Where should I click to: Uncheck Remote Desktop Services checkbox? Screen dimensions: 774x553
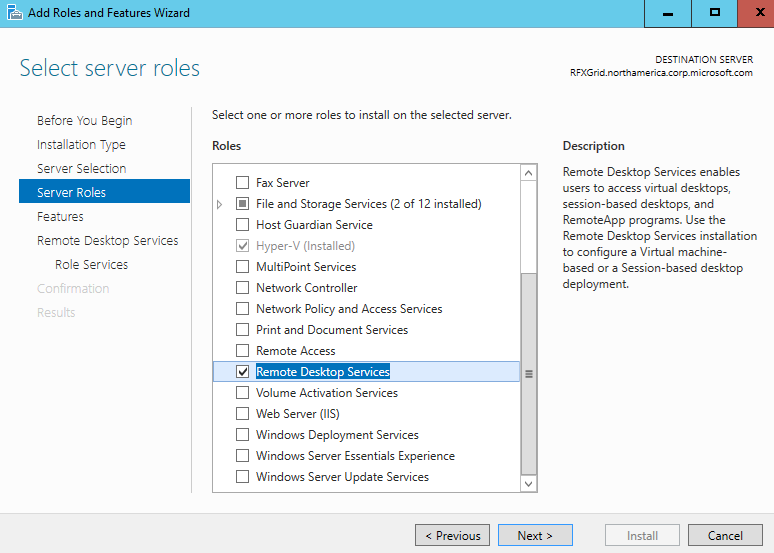pos(242,372)
